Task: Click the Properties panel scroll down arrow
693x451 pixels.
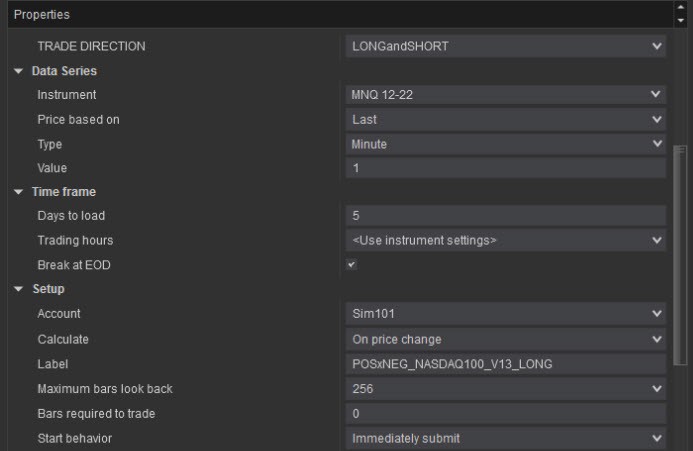Action: (x=682, y=20)
